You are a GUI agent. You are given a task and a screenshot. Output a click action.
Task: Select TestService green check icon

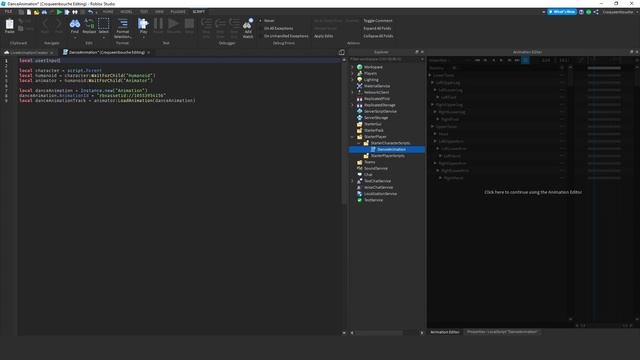[x=360, y=200]
